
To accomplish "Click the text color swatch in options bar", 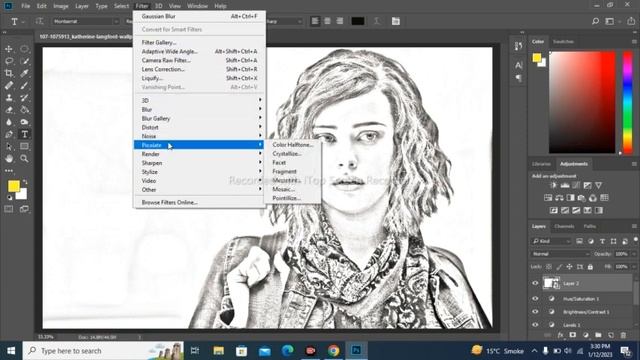I will (358, 21).
